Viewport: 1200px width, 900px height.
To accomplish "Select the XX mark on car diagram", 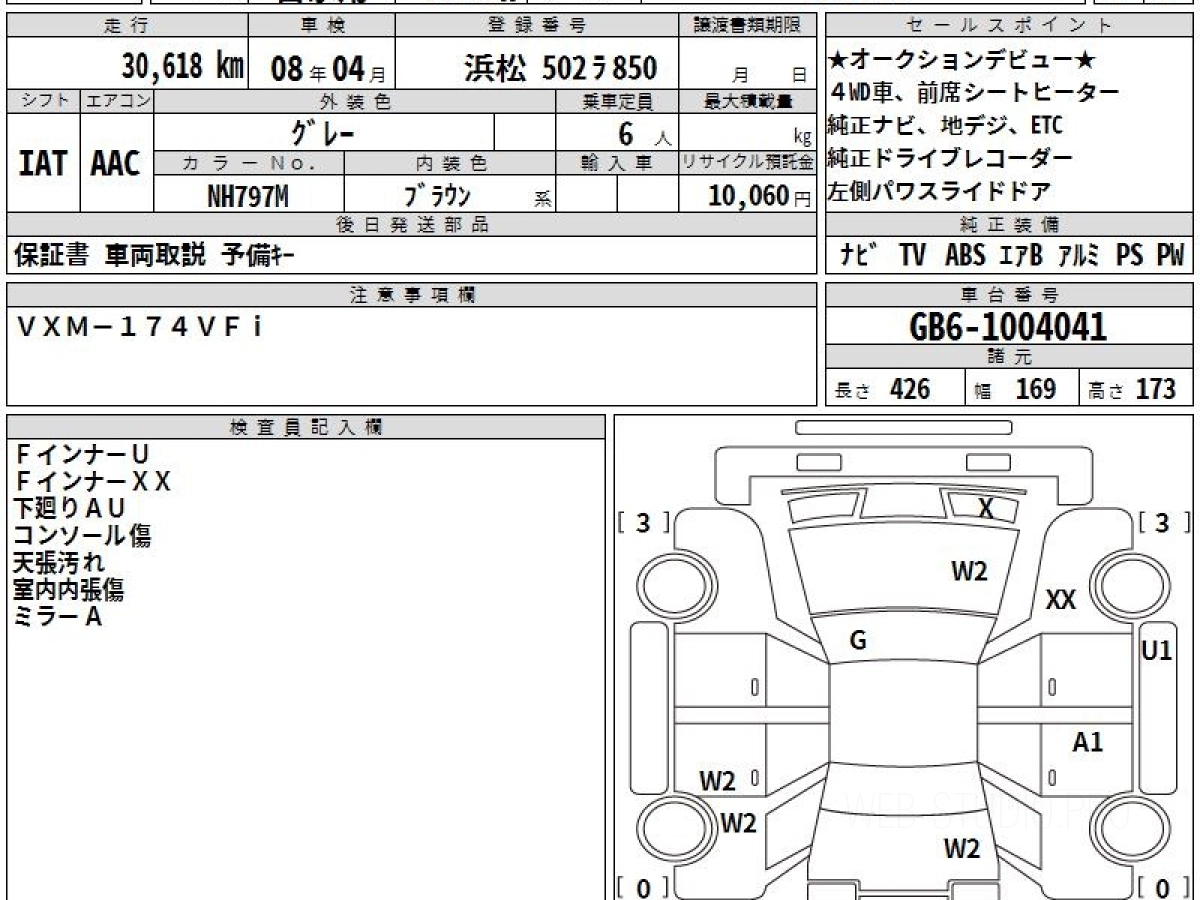I will coord(1060,600).
